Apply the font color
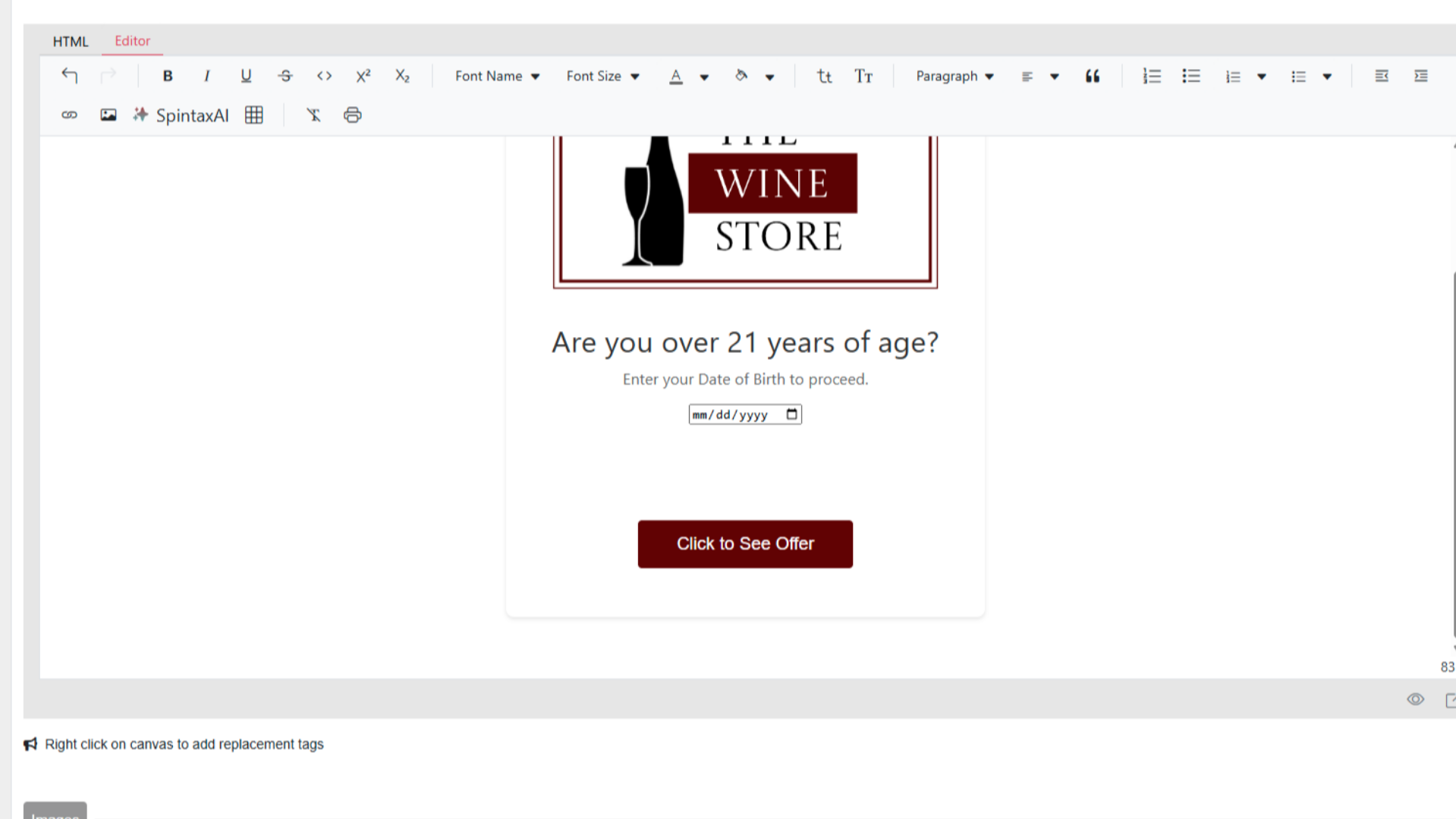The height and width of the screenshot is (819, 1456). pos(676,77)
